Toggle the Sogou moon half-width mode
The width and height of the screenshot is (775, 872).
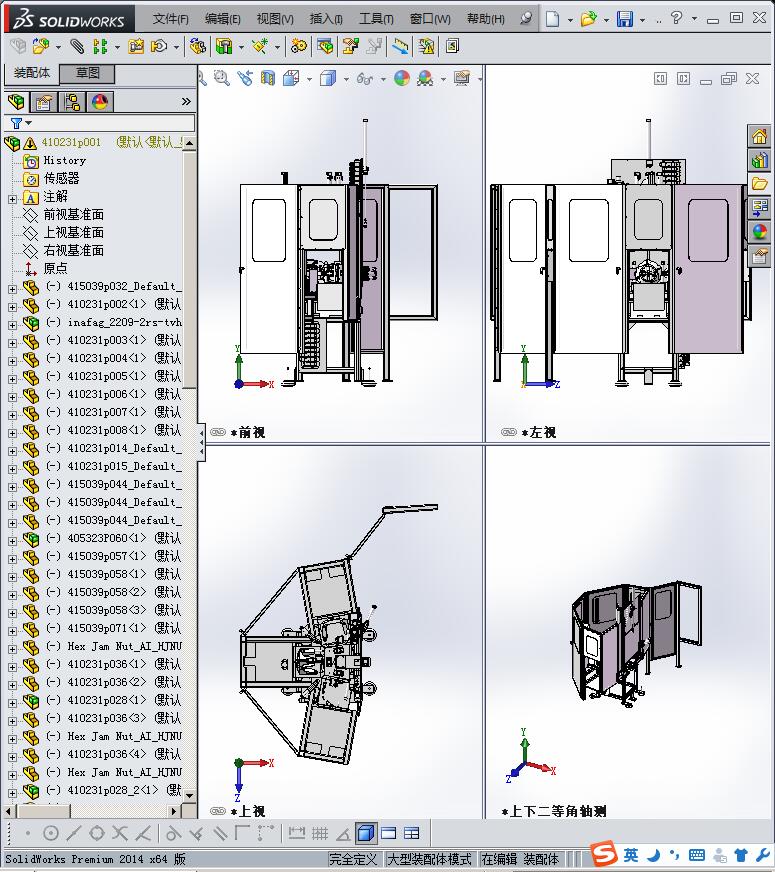(654, 854)
